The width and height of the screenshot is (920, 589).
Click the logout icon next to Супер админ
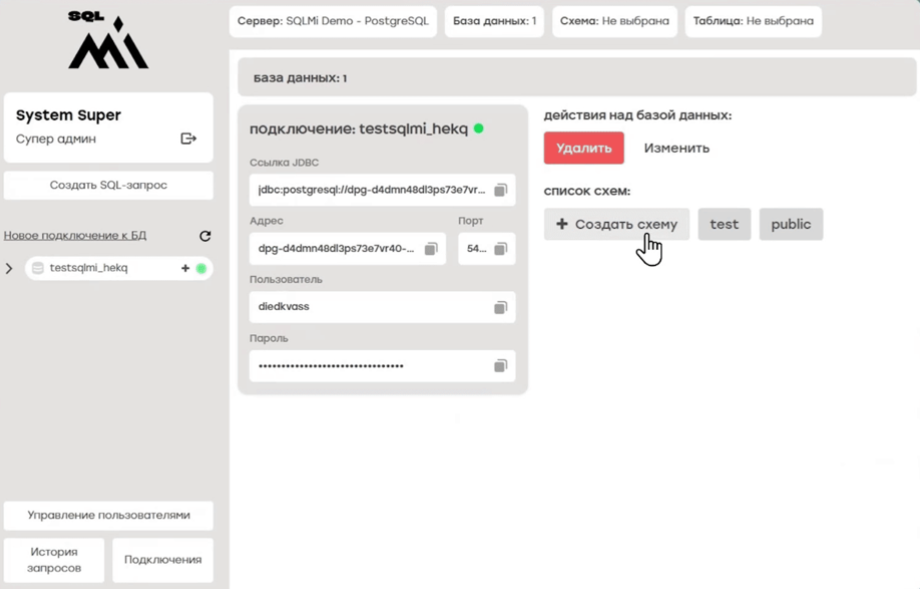(x=188, y=139)
